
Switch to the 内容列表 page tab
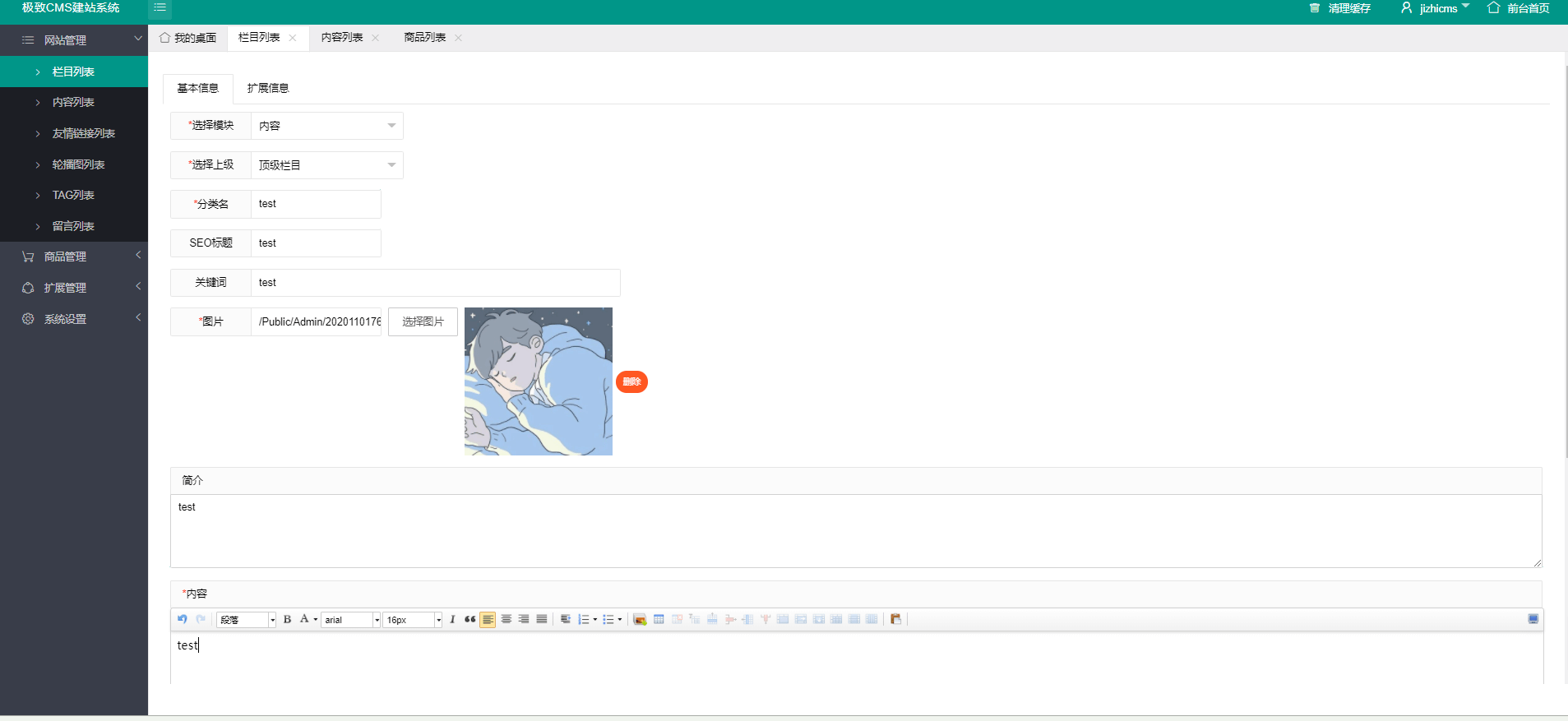[342, 38]
